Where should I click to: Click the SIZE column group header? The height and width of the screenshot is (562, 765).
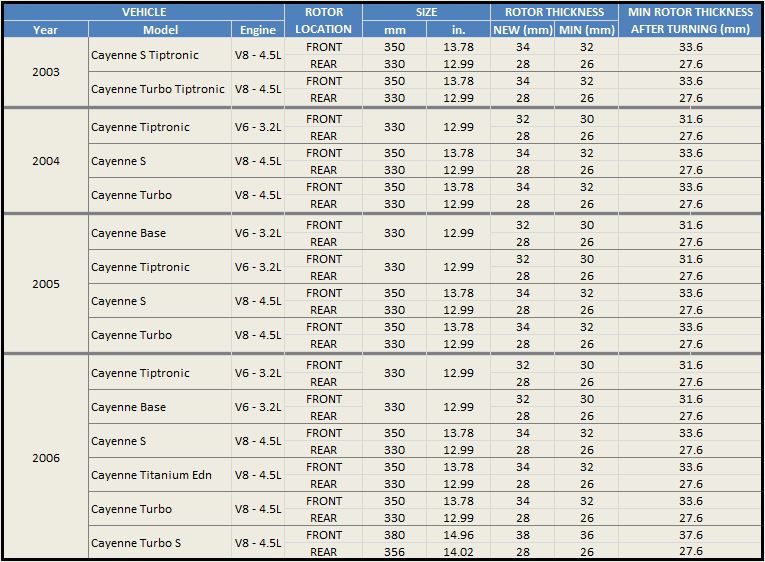426,12
